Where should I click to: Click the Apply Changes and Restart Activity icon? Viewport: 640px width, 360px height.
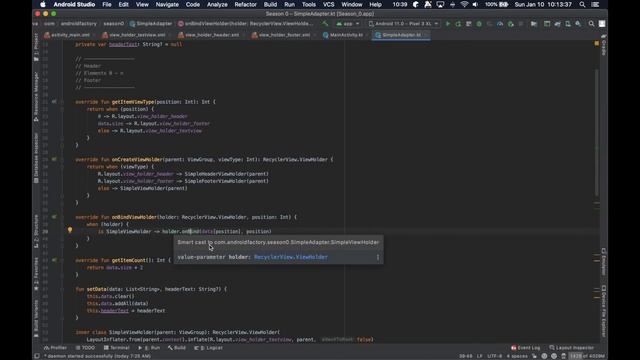tap(458, 24)
